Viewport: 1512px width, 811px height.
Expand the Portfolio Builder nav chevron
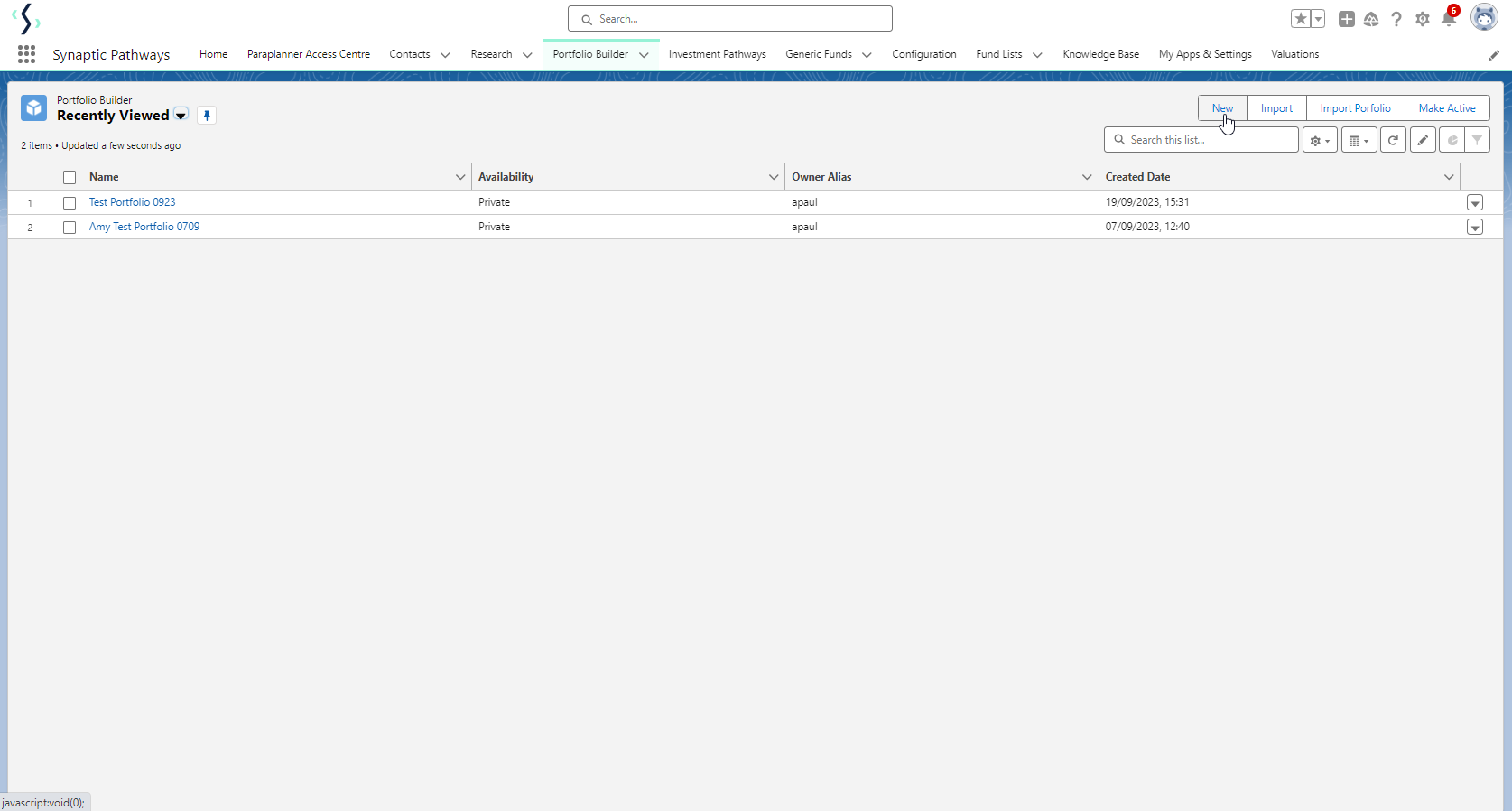[x=644, y=55]
